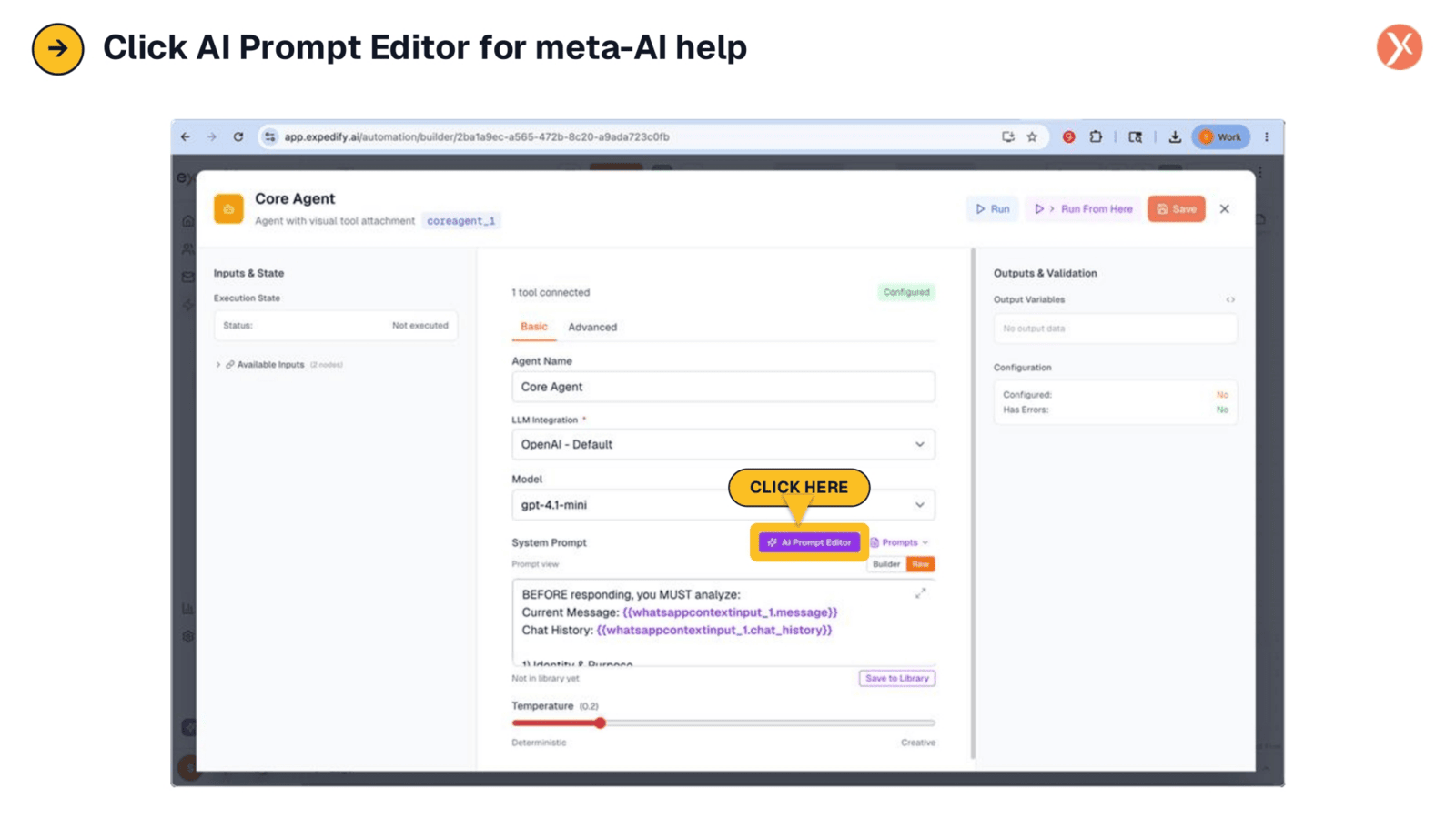
Task: Open the browser extensions puzzle icon
Action: click(x=1096, y=136)
